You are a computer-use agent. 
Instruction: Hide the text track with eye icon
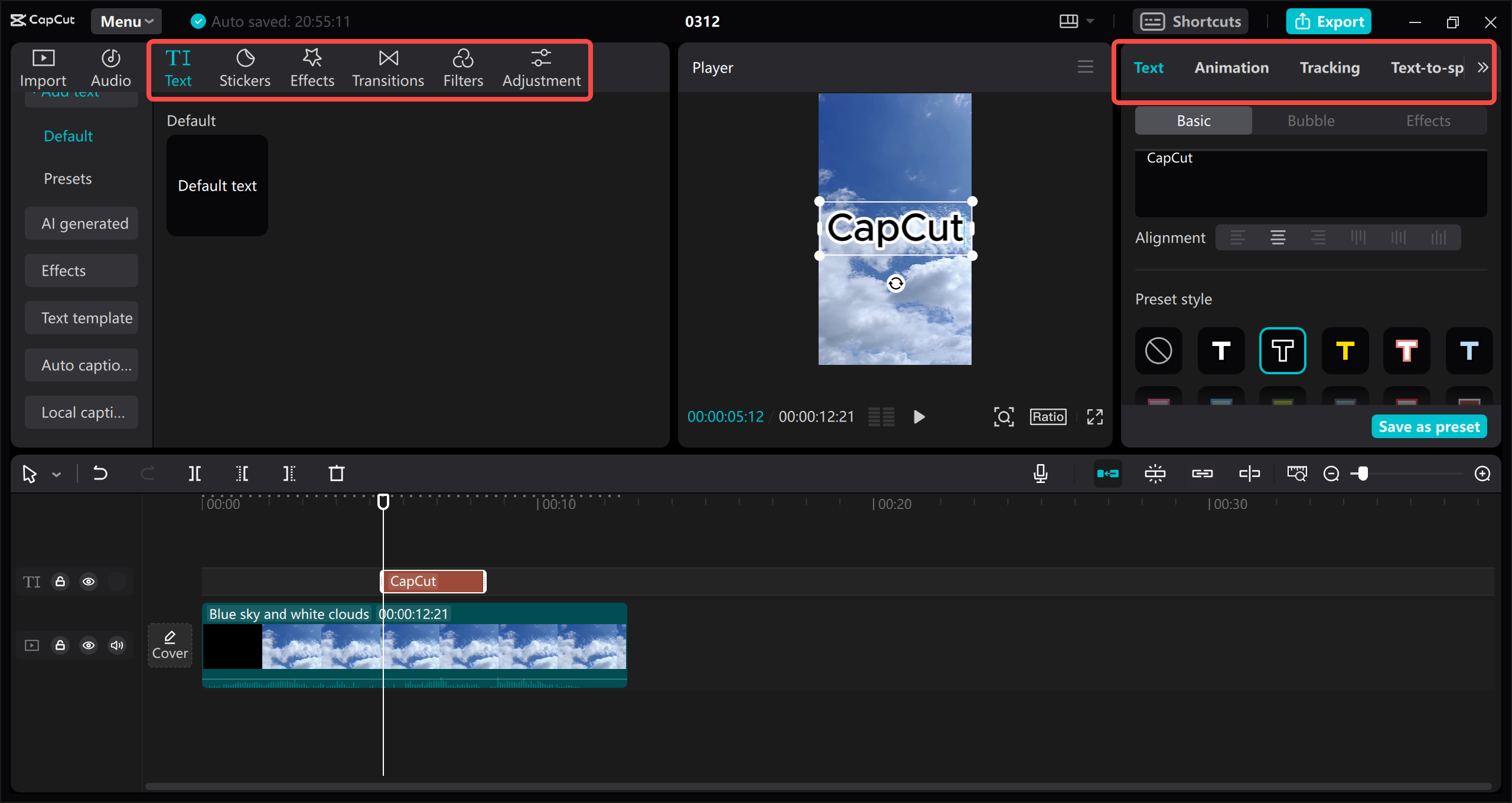[x=89, y=582]
